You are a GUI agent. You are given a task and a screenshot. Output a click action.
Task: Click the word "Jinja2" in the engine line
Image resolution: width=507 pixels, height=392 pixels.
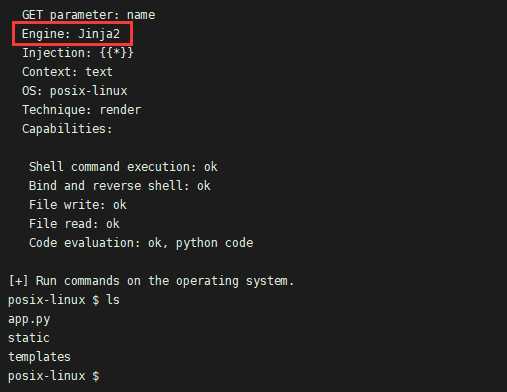point(99,34)
